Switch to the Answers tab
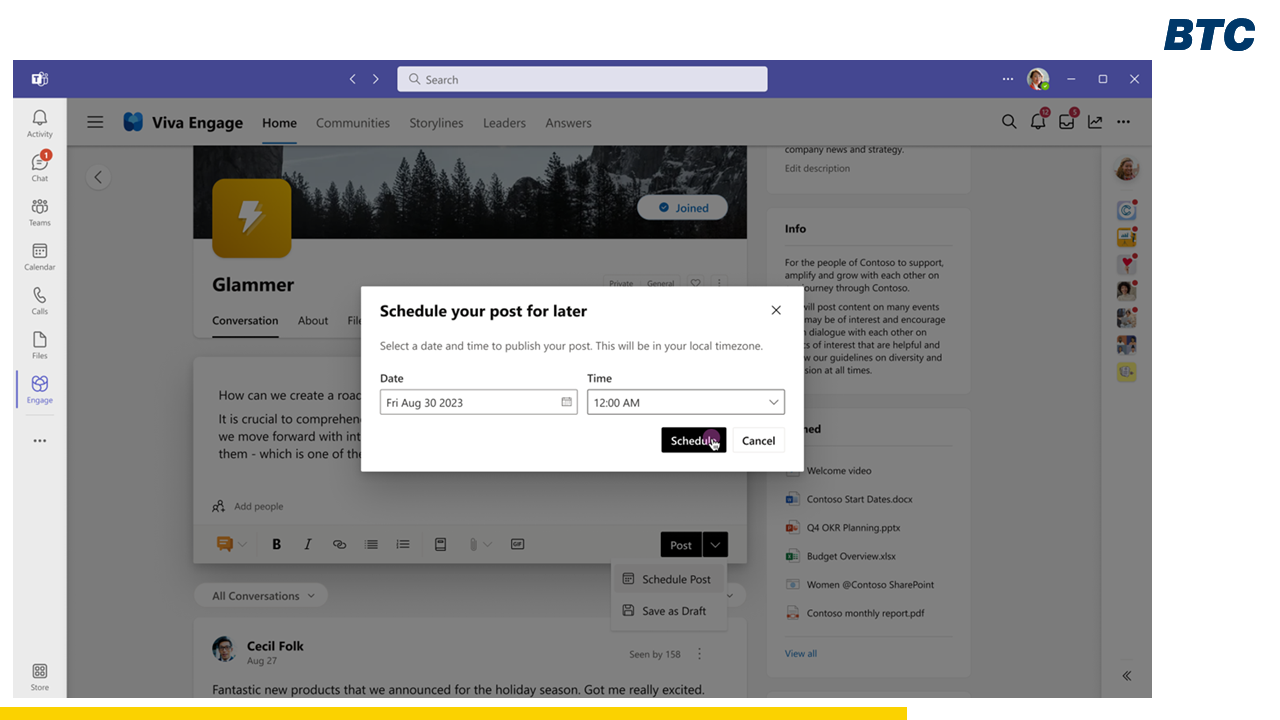This screenshot has height=720, width=1280. [x=568, y=123]
